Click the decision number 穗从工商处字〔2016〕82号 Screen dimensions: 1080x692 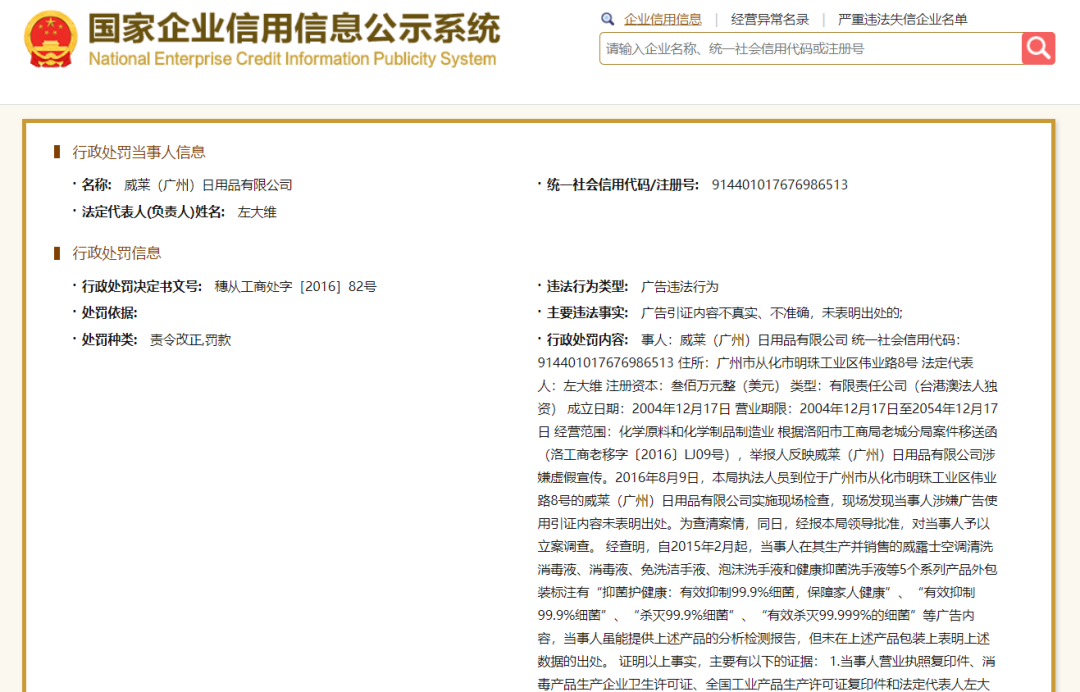coord(295,286)
